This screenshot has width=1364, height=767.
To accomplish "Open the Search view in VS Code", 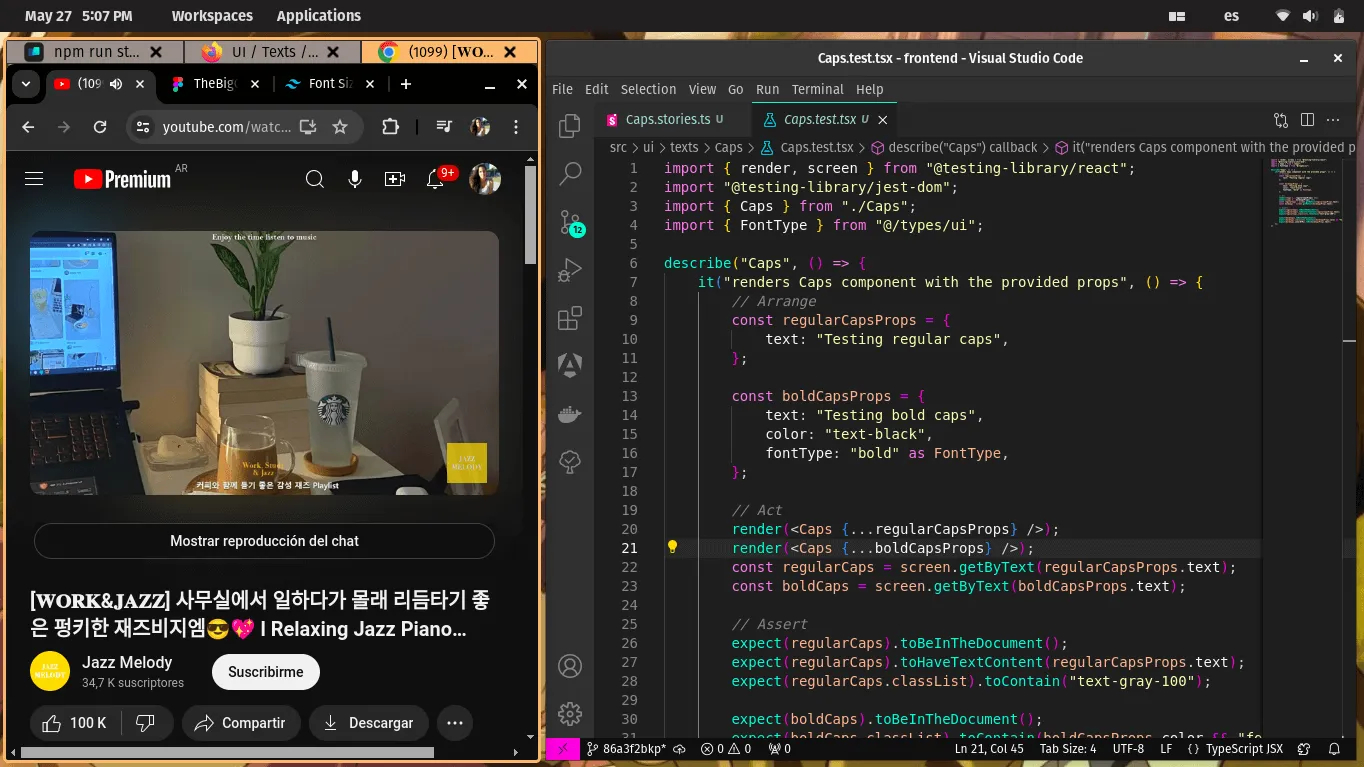I will [570, 173].
